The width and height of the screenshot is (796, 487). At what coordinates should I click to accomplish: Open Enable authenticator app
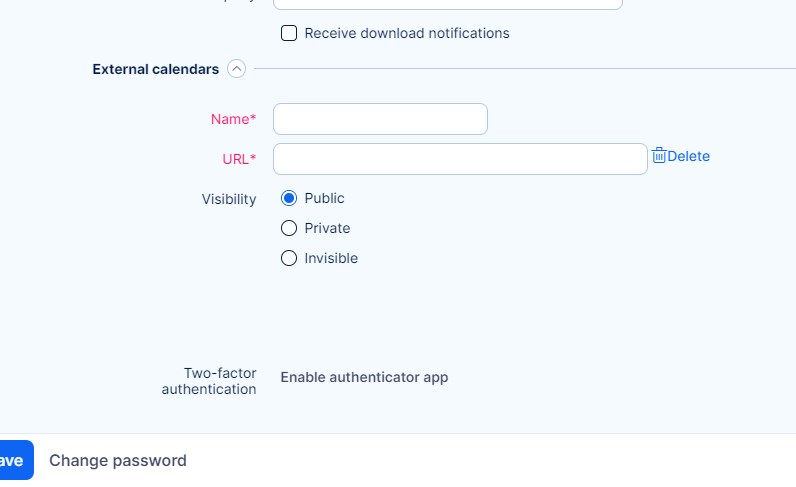[364, 377]
